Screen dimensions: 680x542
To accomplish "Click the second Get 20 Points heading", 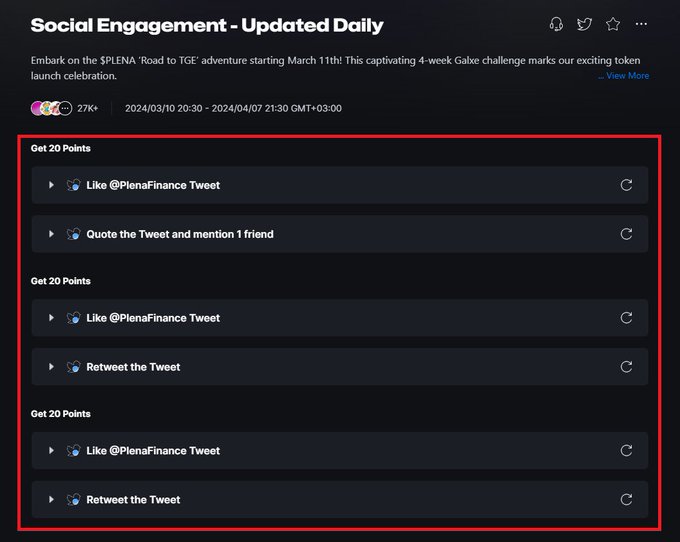I will click(61, 281).
